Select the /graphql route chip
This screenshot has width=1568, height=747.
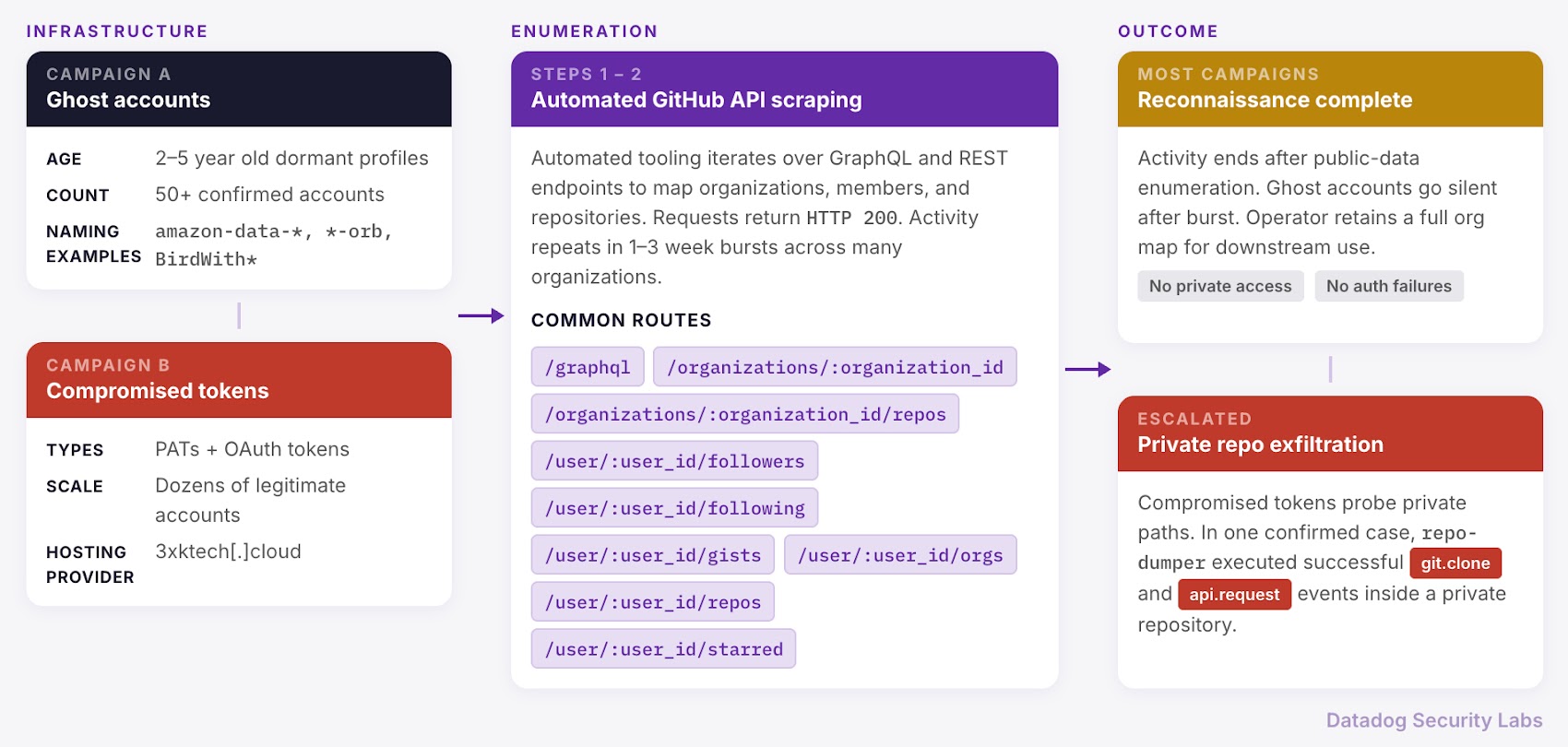click(x=588, y=367)
